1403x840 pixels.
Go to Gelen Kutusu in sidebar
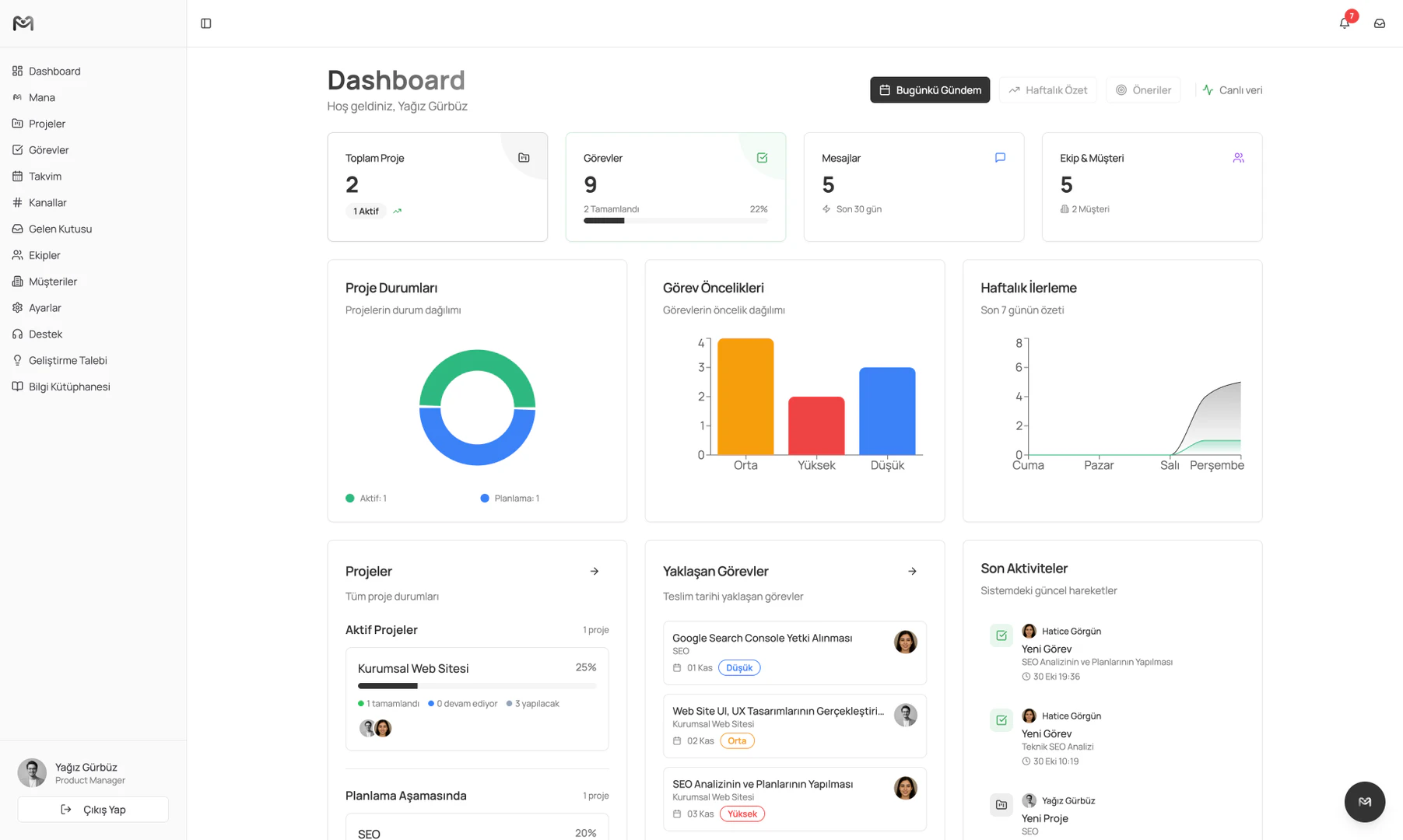click(60, 229)
